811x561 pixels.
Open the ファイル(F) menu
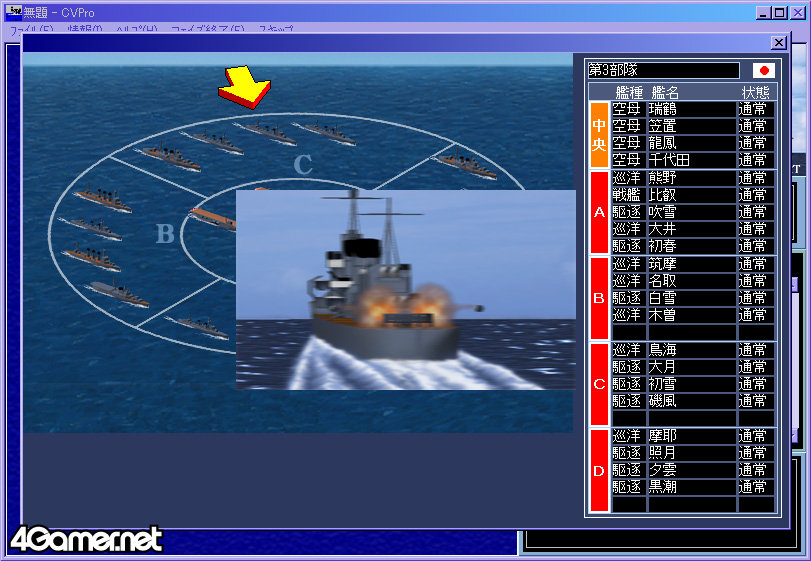[32, 29]
